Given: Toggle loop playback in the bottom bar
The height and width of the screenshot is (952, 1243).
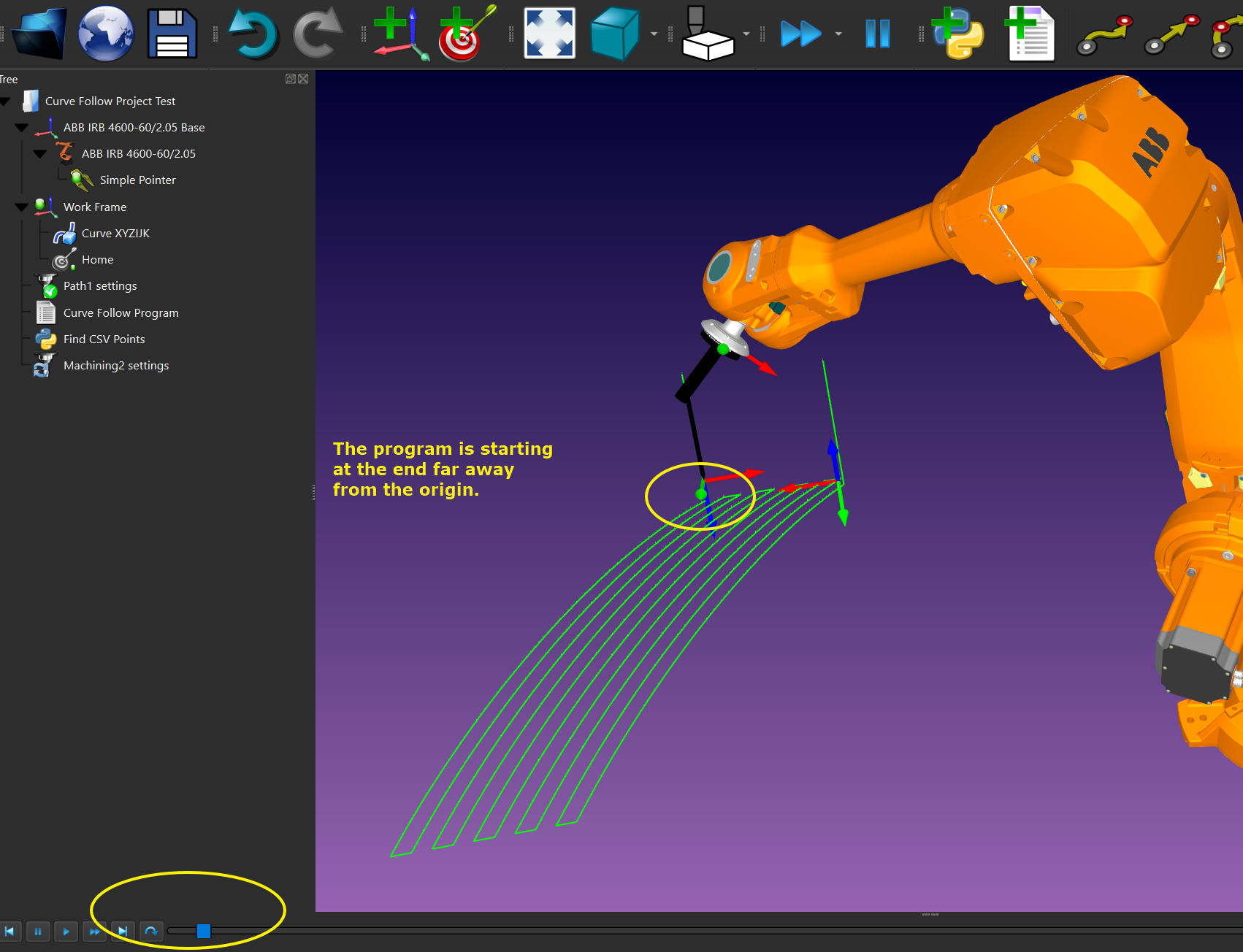Looking at the screenshot, I should point(151,931).
